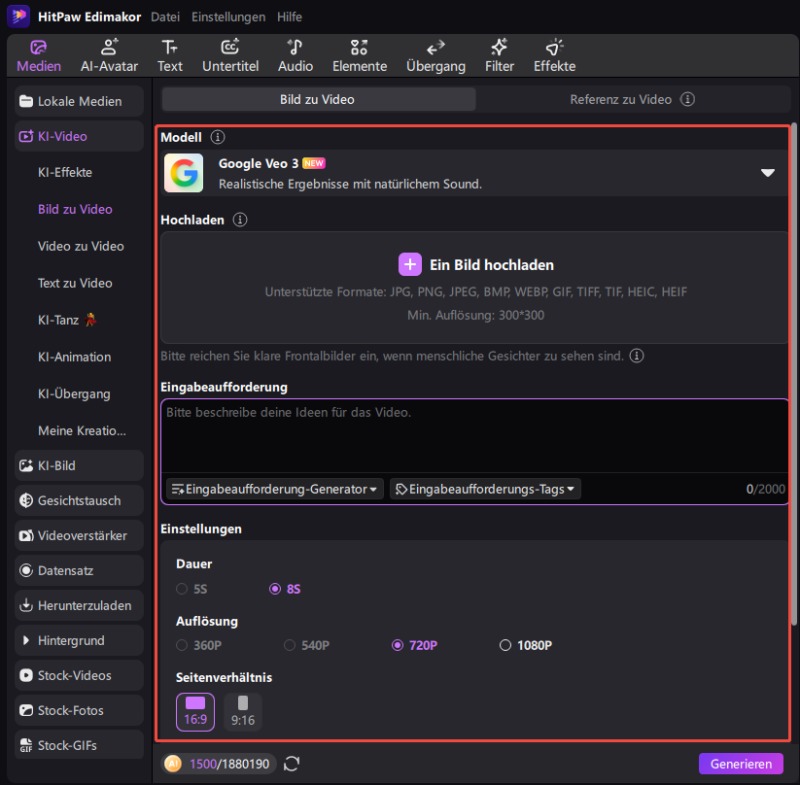
Task: Open the Hilfe menu
Action: click(x=289, y=17)
